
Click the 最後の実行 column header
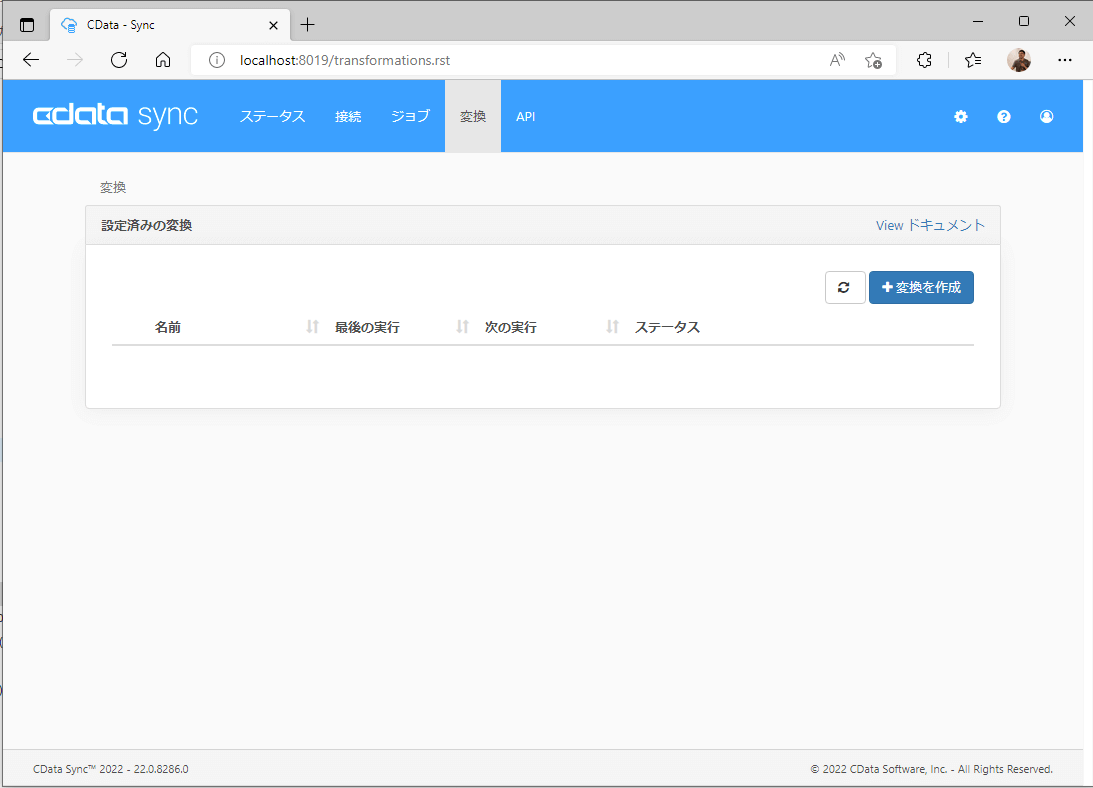pos(367,327)
